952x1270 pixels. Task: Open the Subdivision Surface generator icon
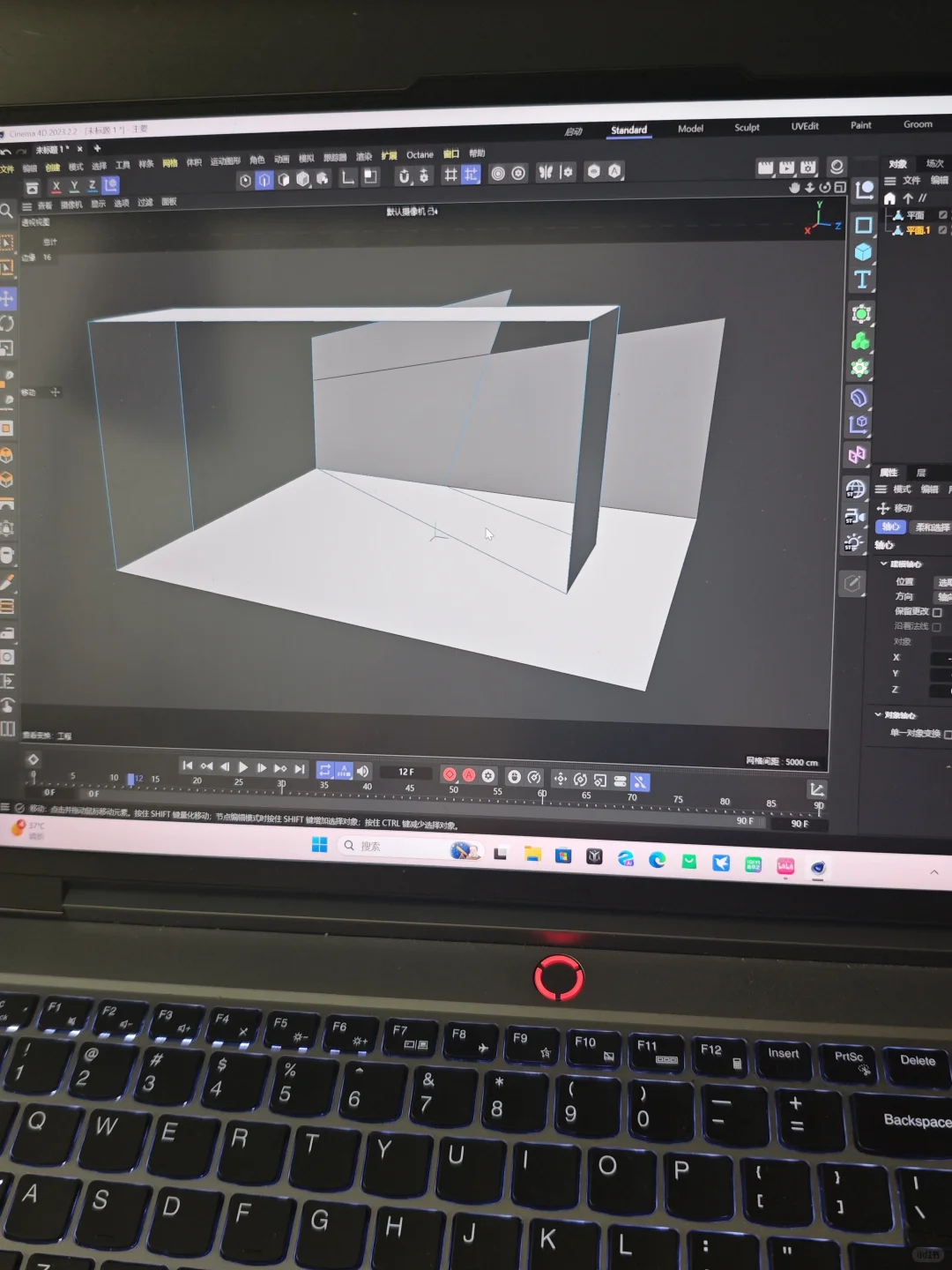point(861,314)
